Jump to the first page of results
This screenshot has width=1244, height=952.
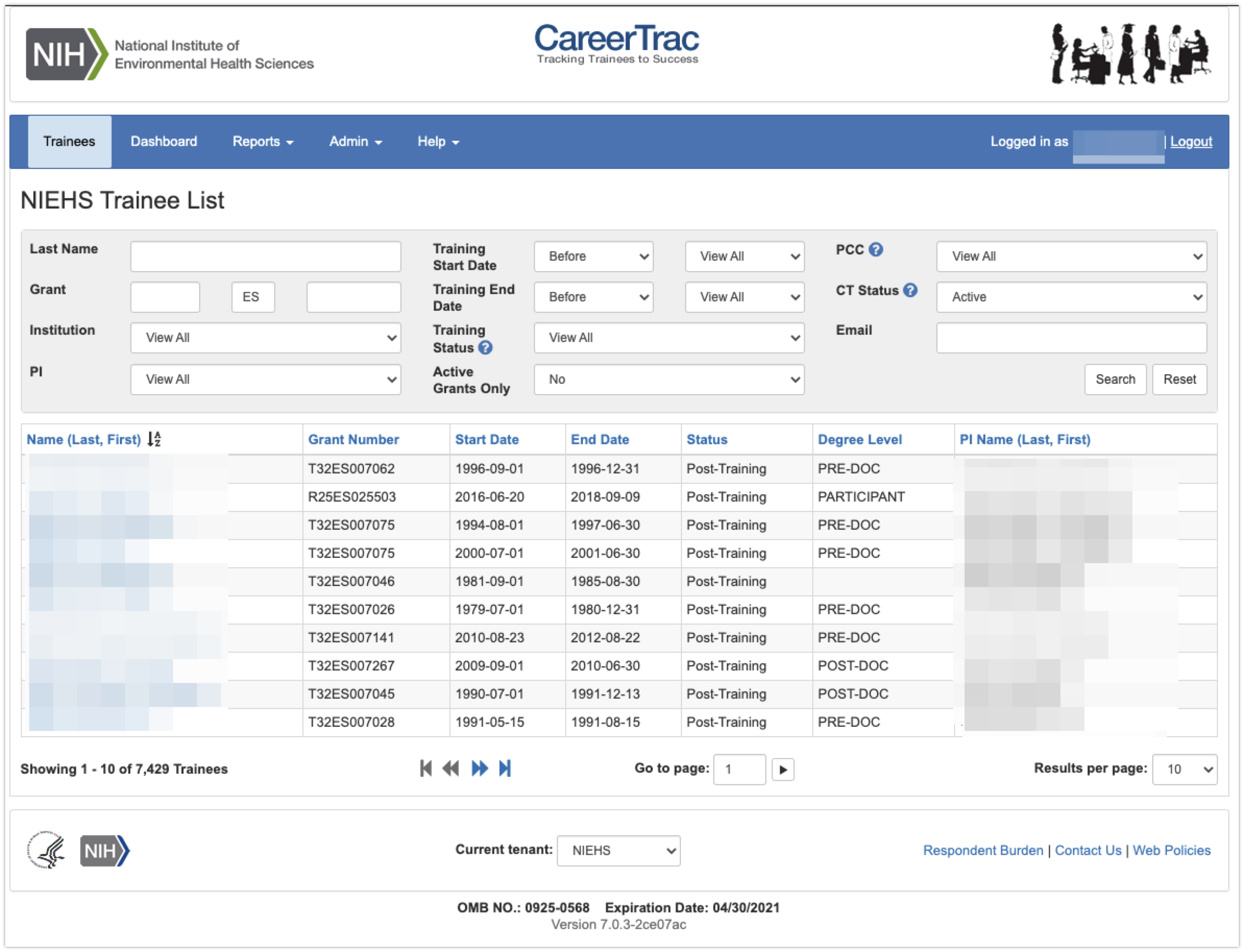(425, 768)
